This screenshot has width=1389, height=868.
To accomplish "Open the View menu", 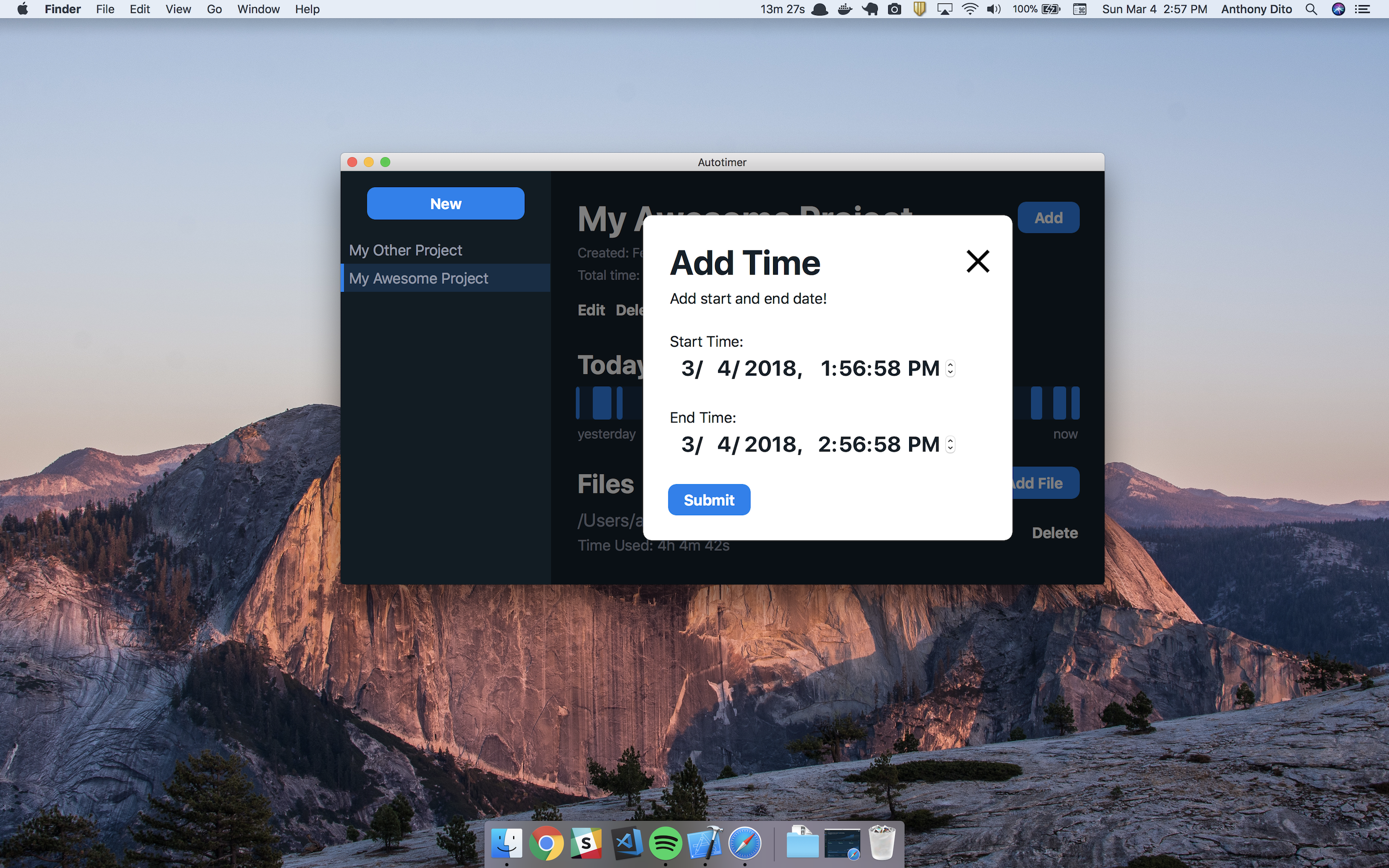I will pos(178,9).
